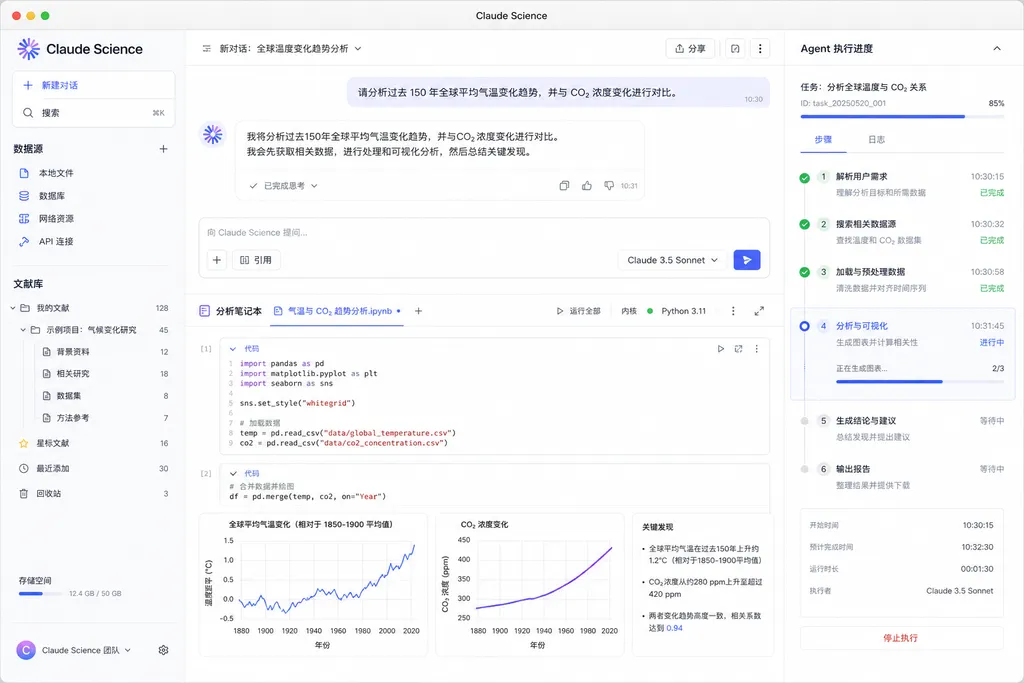The width and height of the screenshot is (1024, 683).
Task: Collapse code cell 2
Action: point(232,473)
